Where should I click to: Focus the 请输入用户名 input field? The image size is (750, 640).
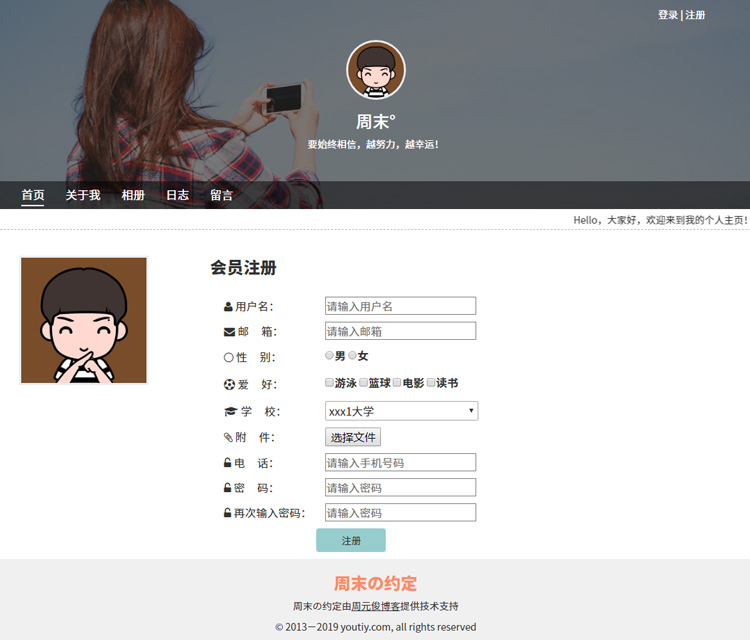400,306
